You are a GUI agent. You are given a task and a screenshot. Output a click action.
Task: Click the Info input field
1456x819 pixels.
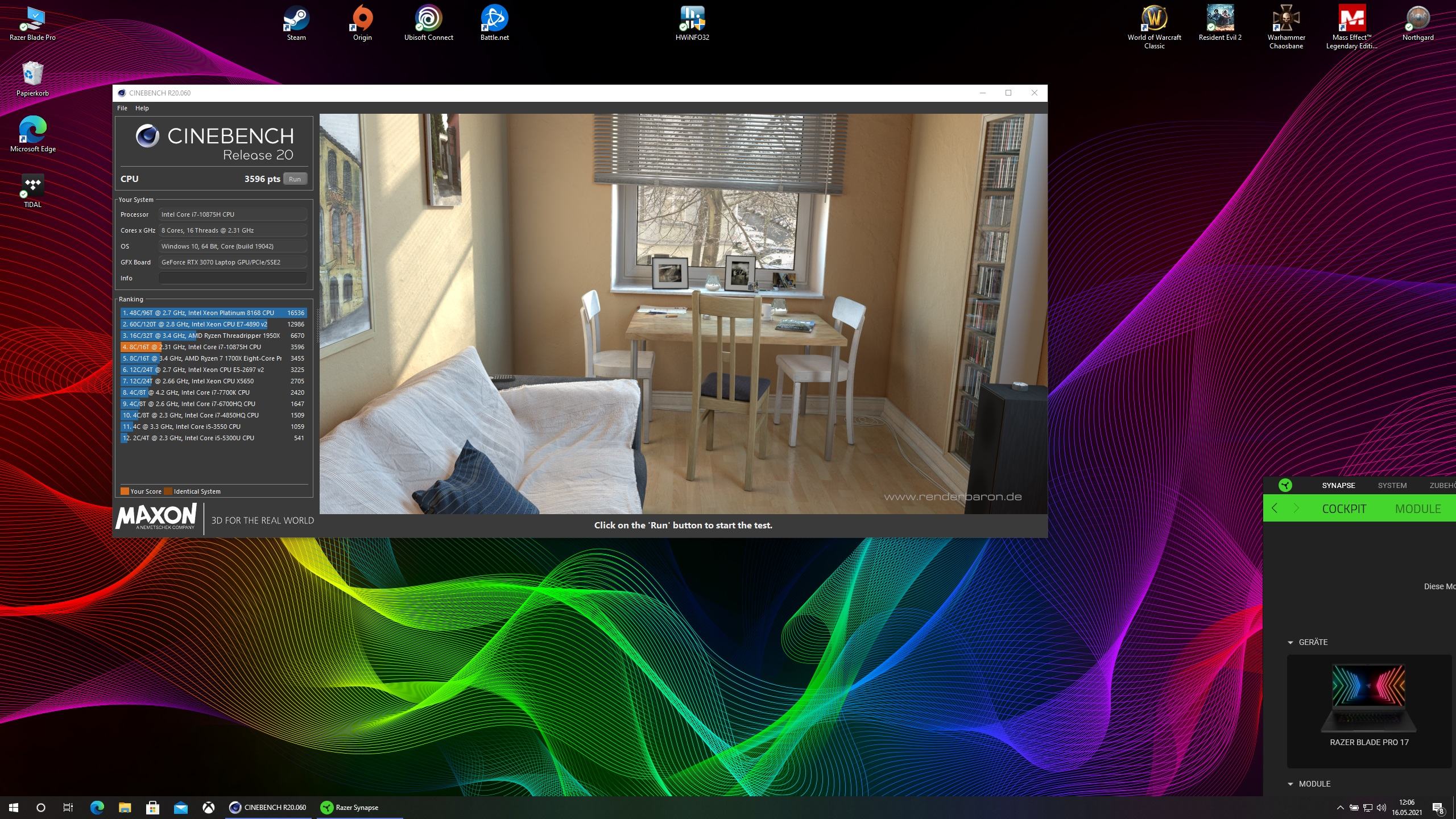(233, 278)
